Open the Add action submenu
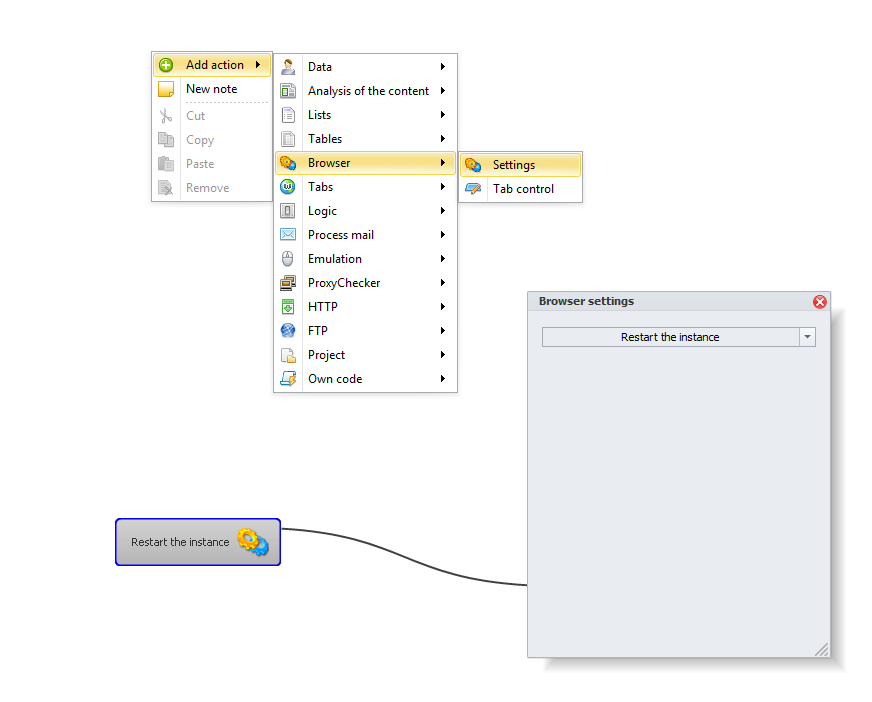 pyautogui.click(x=212, y=65)
